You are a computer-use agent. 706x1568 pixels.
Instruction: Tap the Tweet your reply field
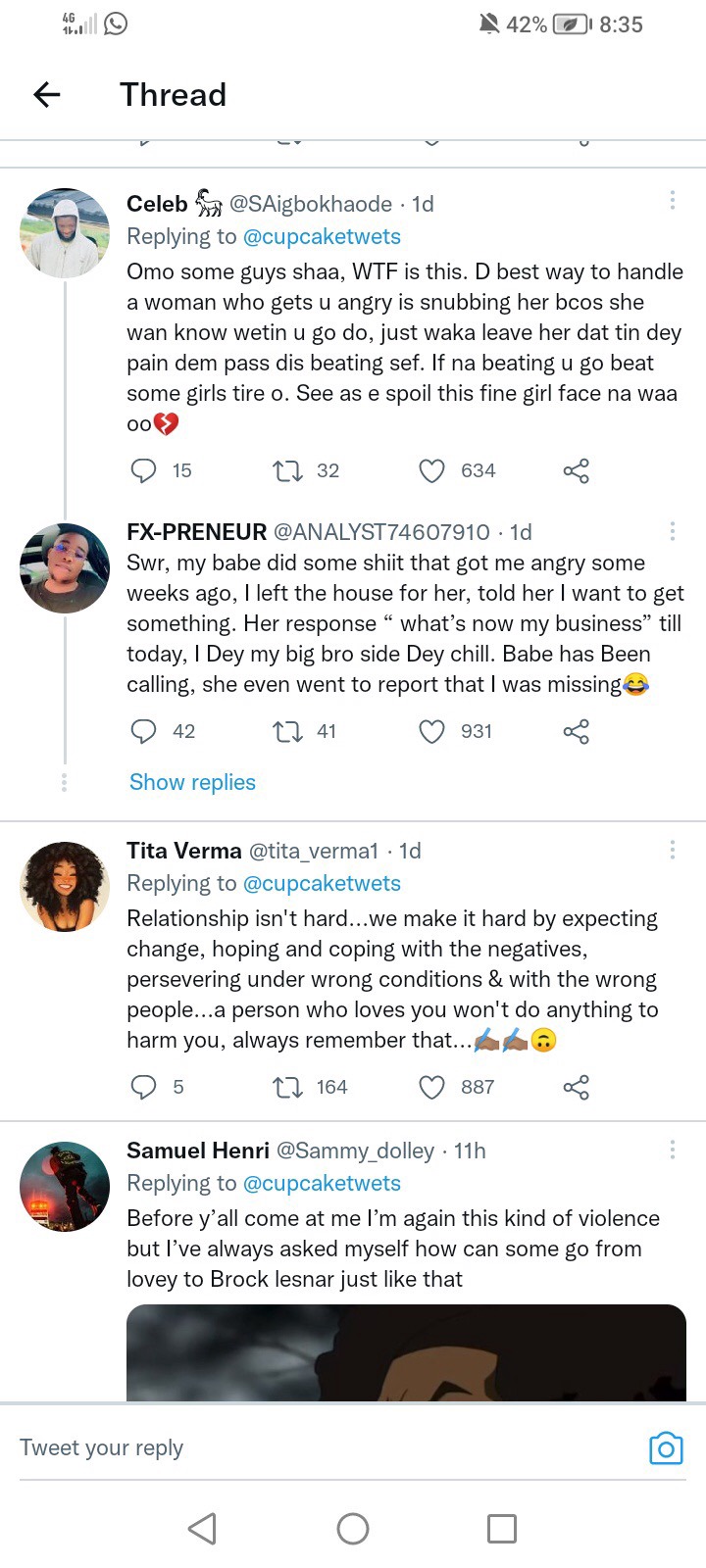(x=324, y=1447)
